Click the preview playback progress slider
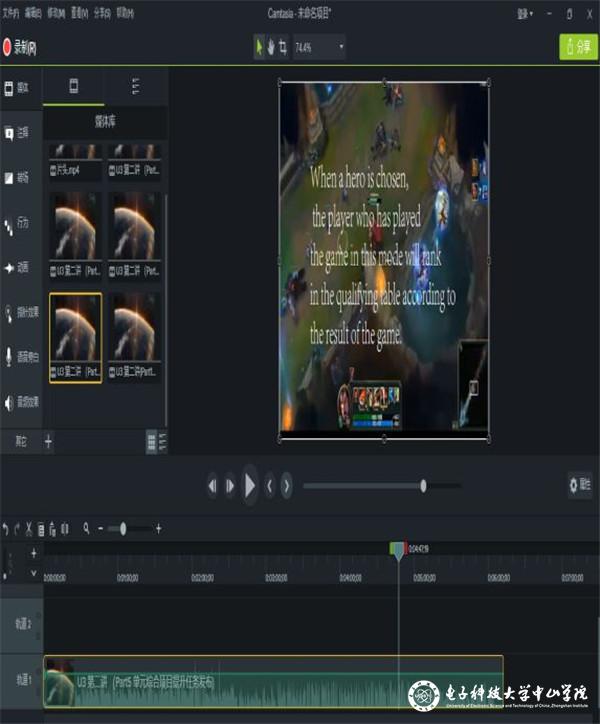The width and height of the screenshot is (600, 724). click(x=382, y=486)
